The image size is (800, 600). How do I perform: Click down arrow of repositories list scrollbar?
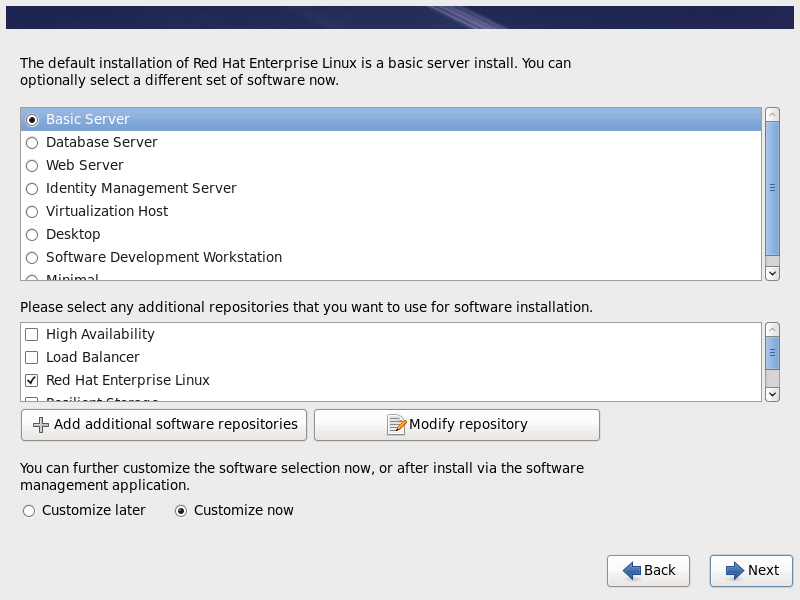click(x=772, y=394)
